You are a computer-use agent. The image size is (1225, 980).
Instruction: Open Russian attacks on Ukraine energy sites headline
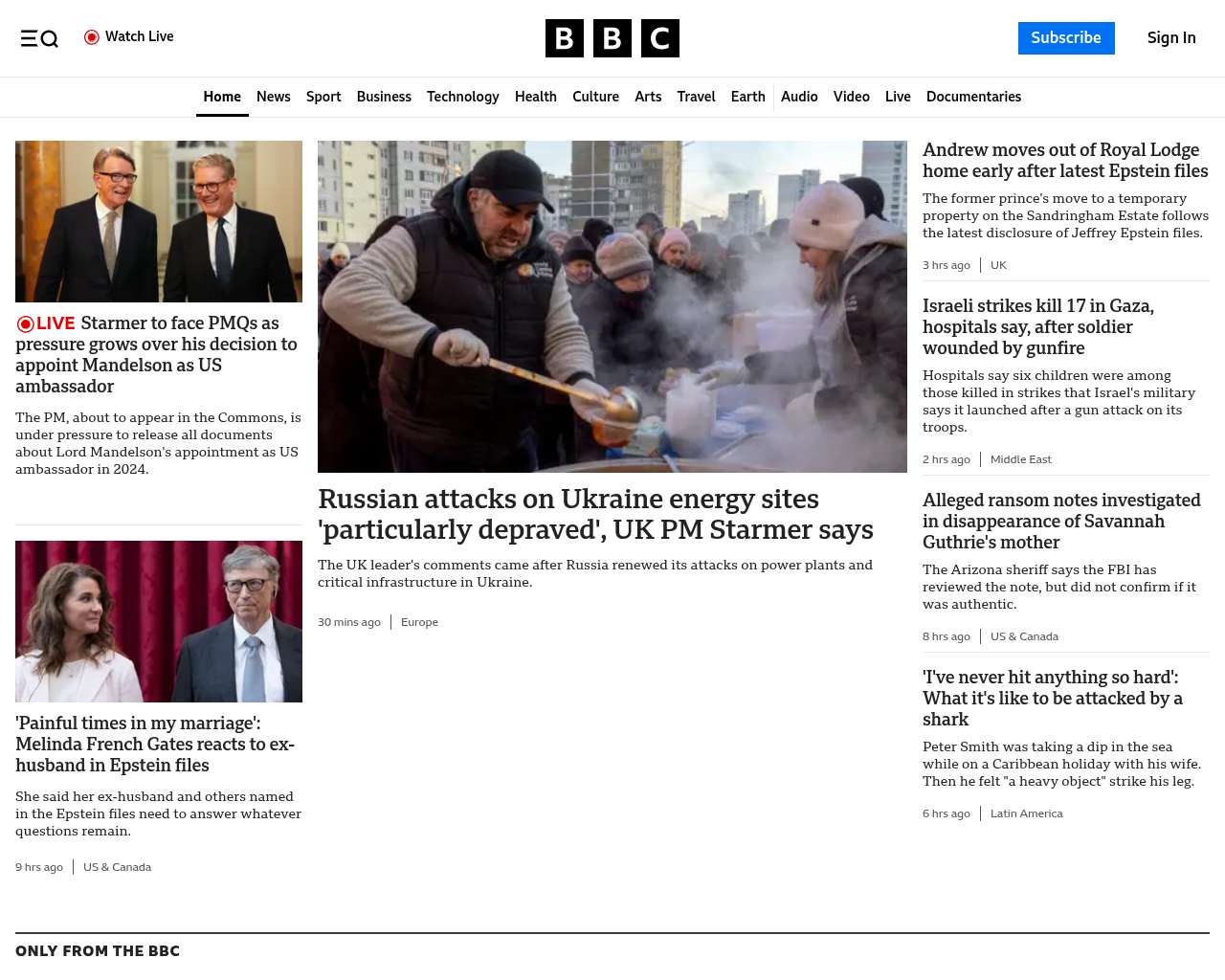tap(595, 514)
